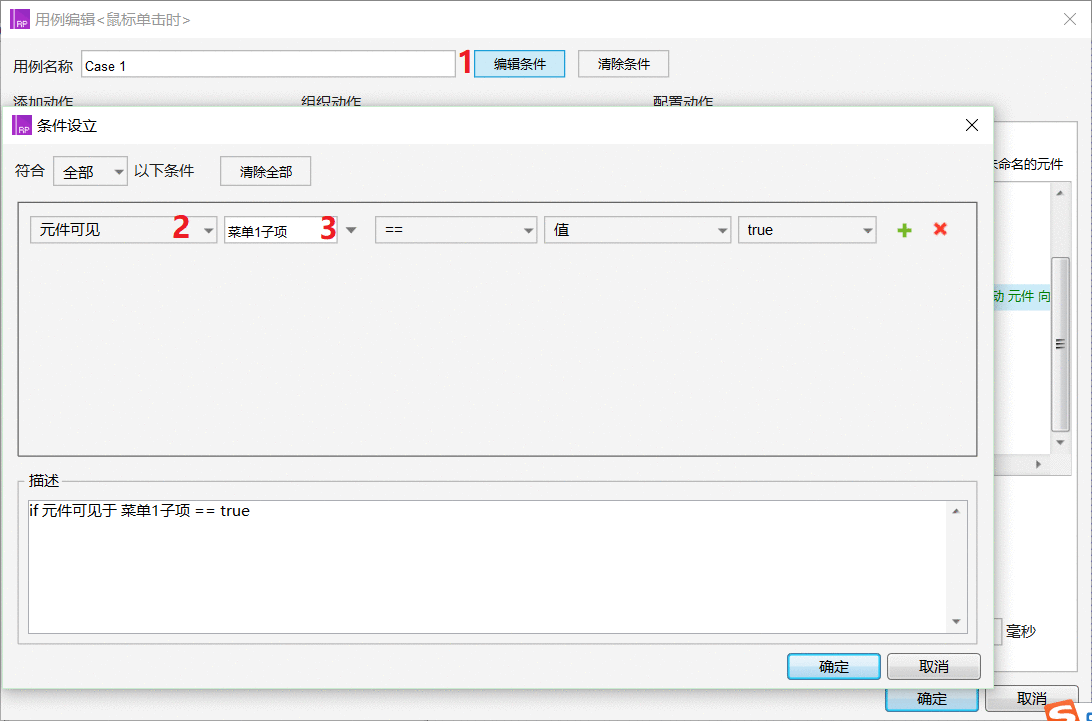Image resolution: width=1092 pixels, height=721 pixels.
Task: Open the 全部 match mode dropdown
Action: pos(90,171)
